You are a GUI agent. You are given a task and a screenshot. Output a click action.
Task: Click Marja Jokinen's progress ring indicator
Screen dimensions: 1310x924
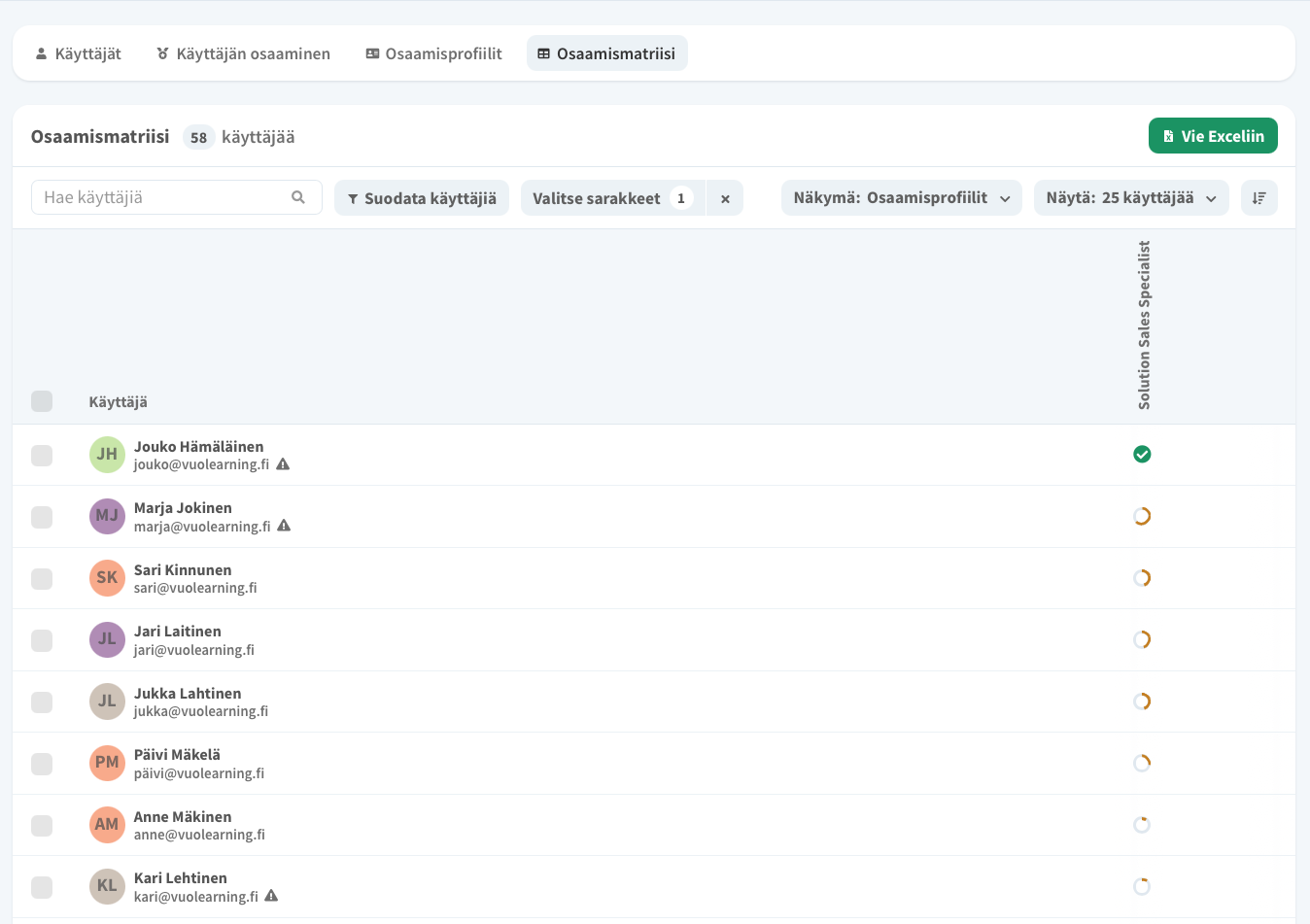coord(1142,516)
